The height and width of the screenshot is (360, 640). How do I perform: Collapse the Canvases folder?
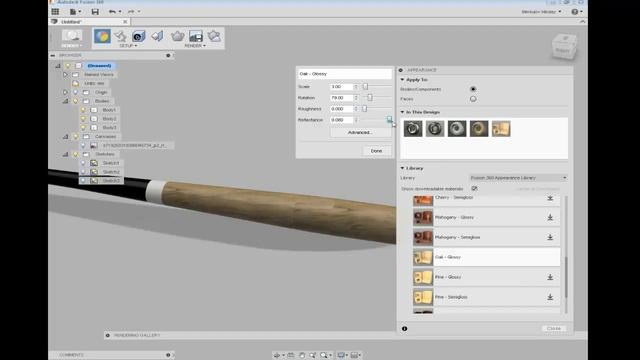click(x=65, y=137)
